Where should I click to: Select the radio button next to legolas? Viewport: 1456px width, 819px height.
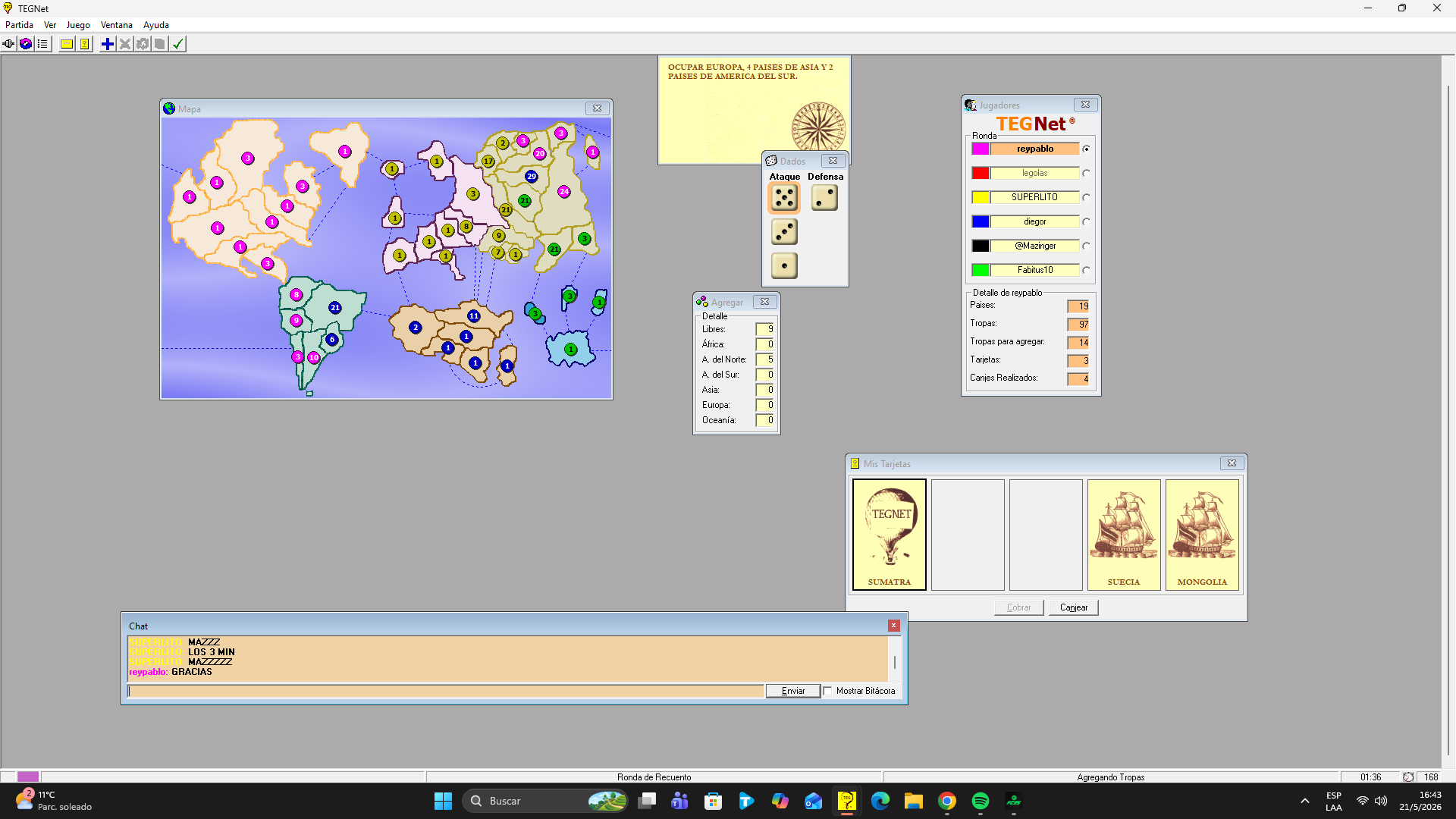[1086, 173]
